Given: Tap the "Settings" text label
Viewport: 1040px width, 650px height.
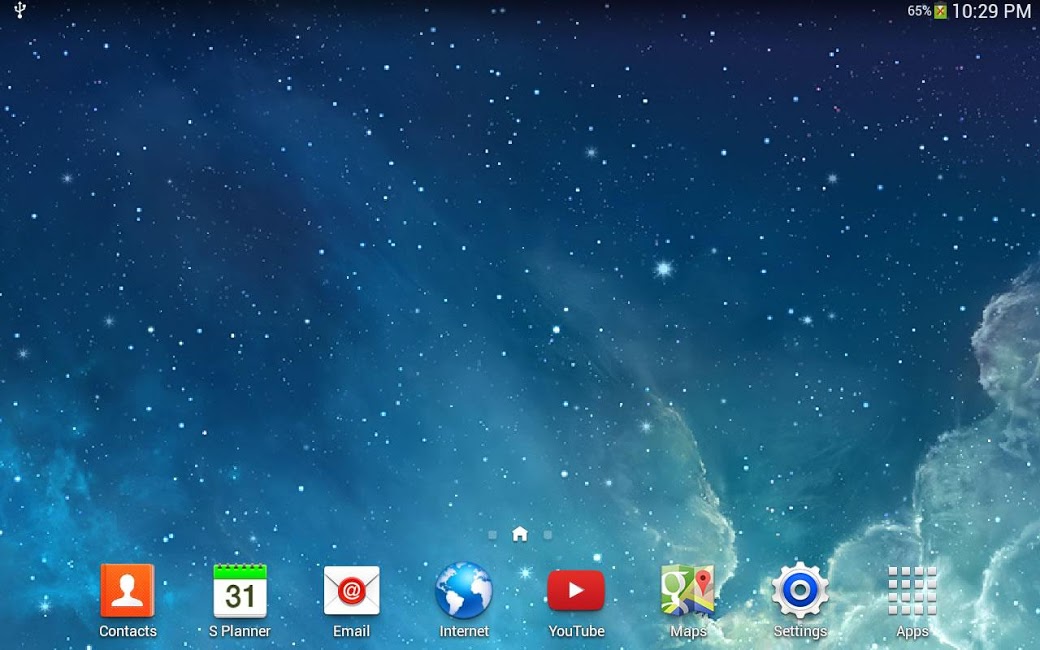Looking at the screenshot, I should (800, 631).
